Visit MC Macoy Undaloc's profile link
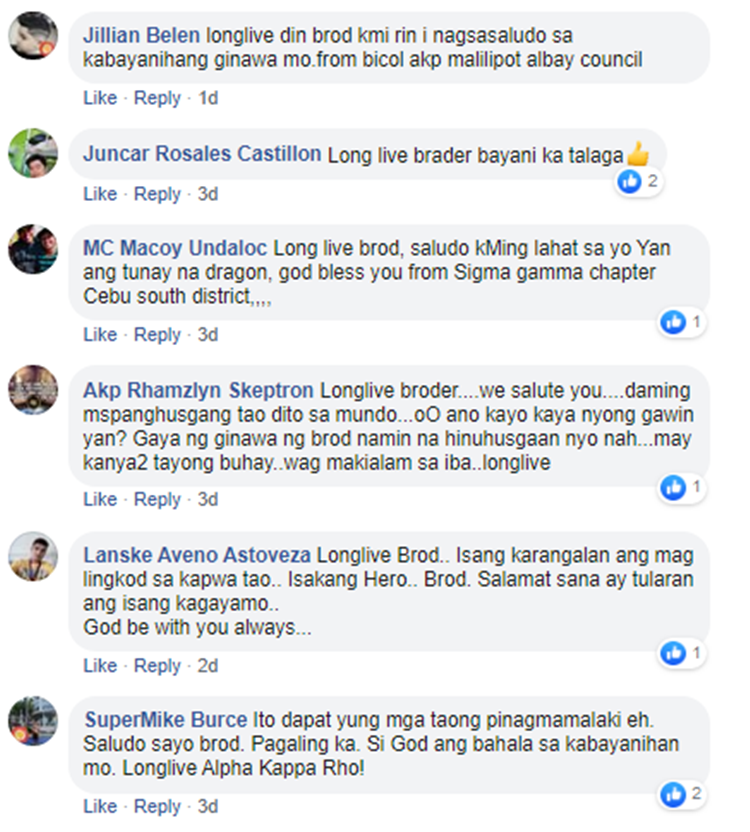Viewport: 750px width, 832px height. pyautogui.click(x=175, y=248)
